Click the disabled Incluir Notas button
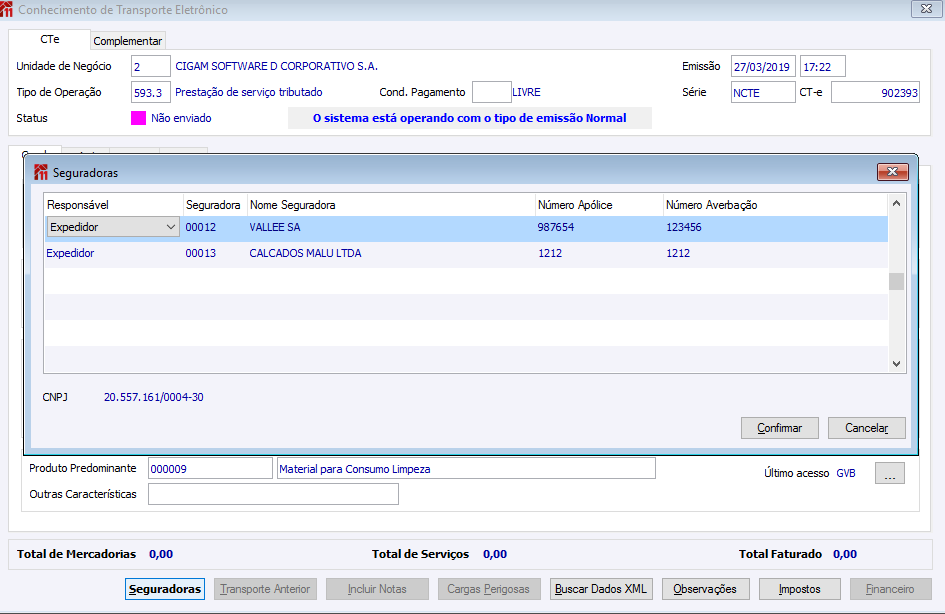Screen dimensions: 945x614 (x=377, y=589)
